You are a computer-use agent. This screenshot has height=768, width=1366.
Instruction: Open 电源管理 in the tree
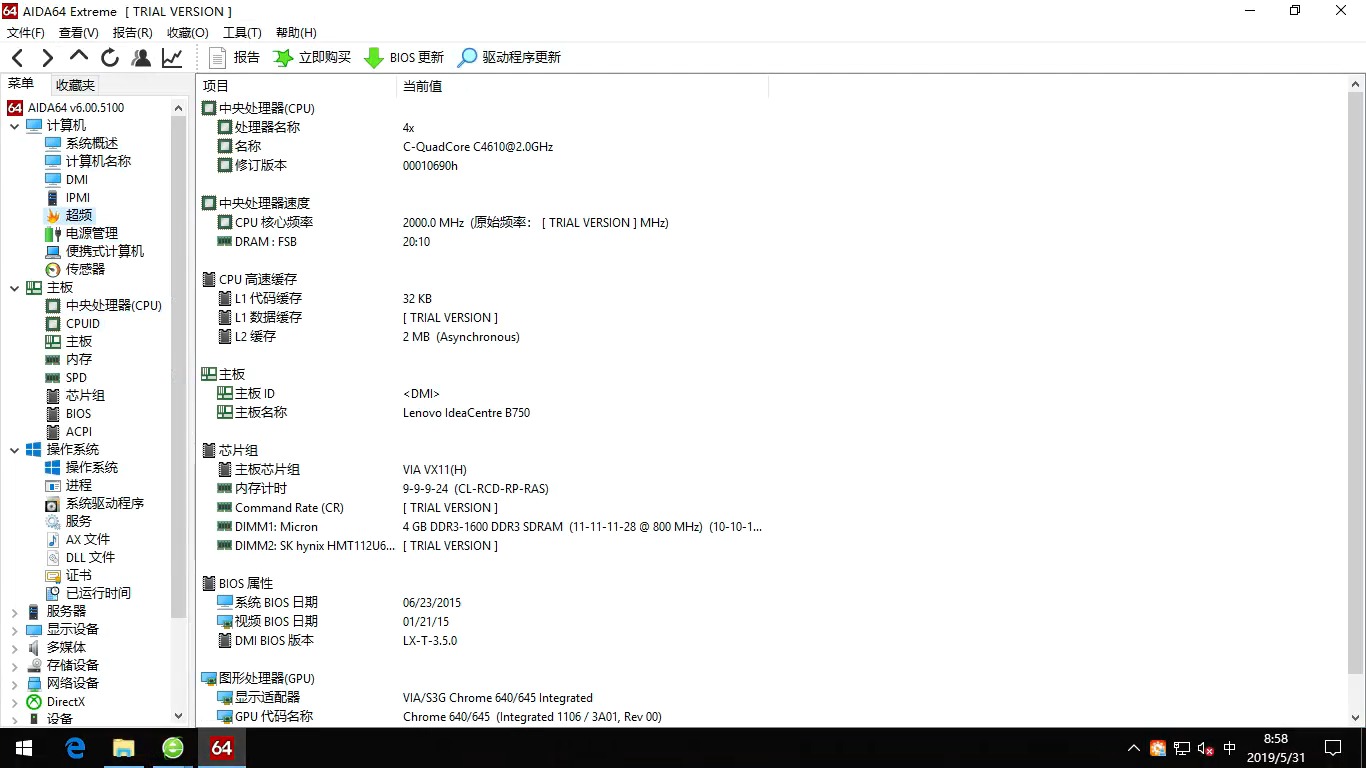pos(81,234)
